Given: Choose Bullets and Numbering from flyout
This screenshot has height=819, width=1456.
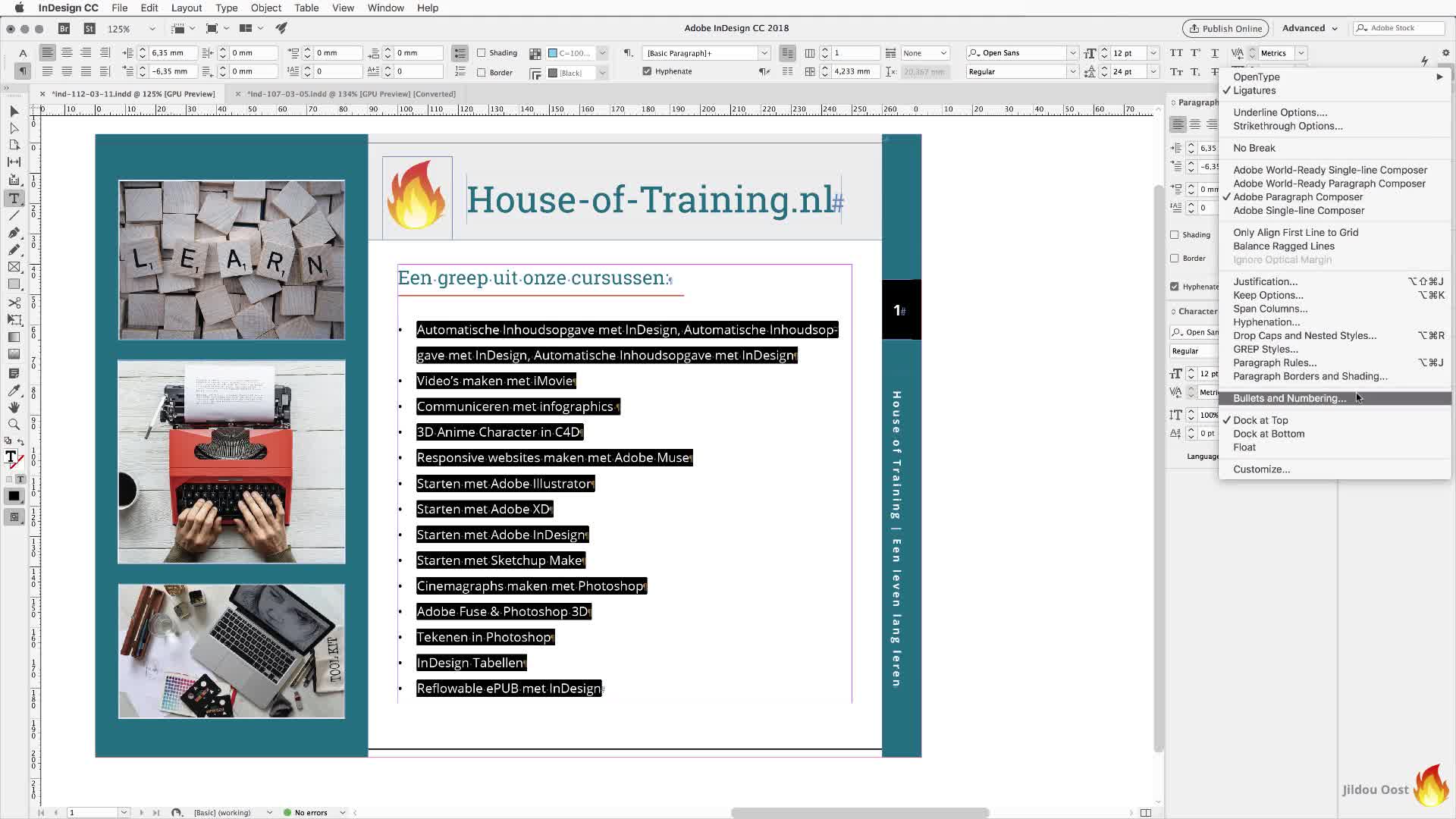Looking at the screenshot, I should [x=1335, y=398].
